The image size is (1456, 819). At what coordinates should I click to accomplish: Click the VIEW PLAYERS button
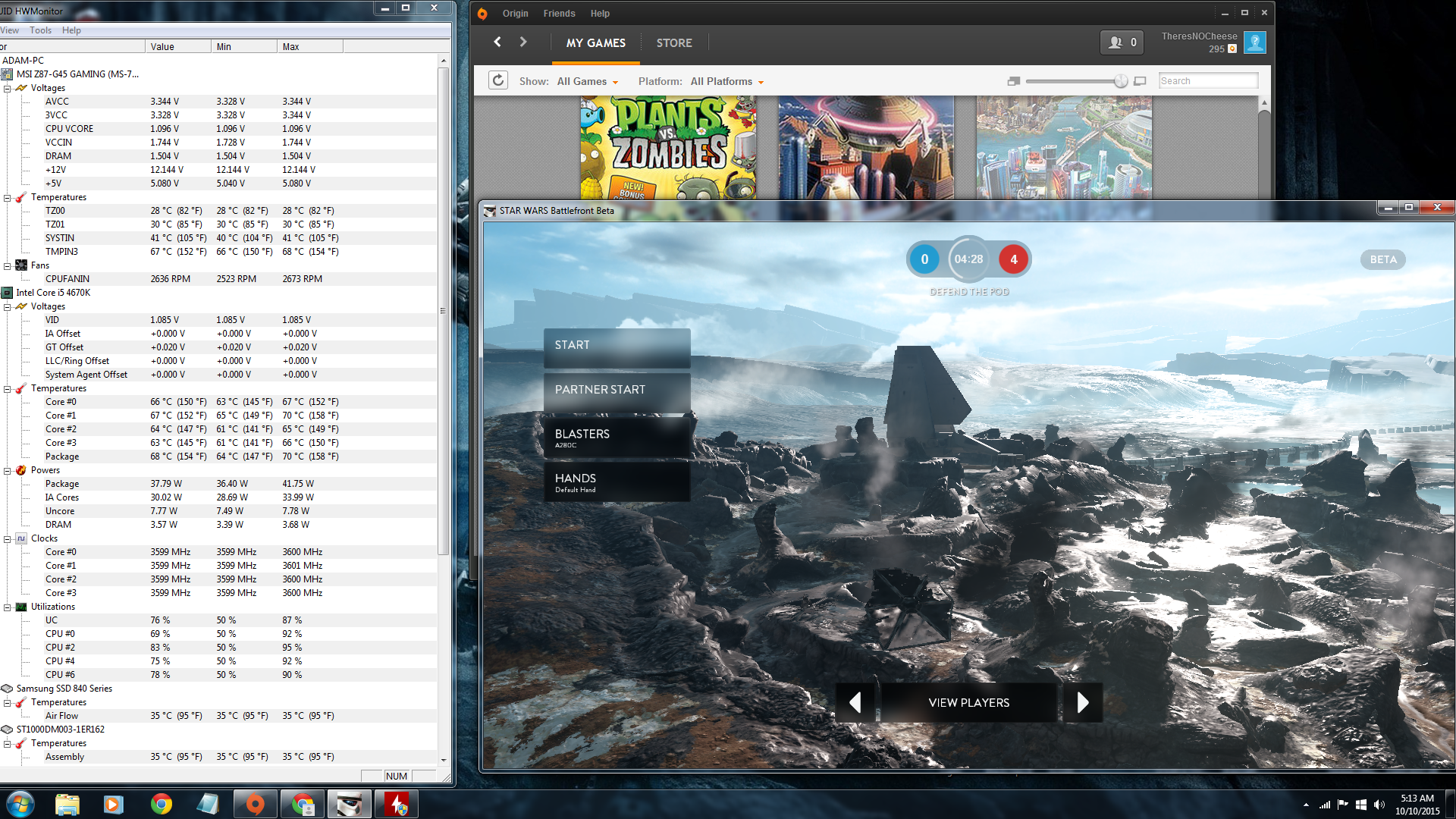coord(968,702)
